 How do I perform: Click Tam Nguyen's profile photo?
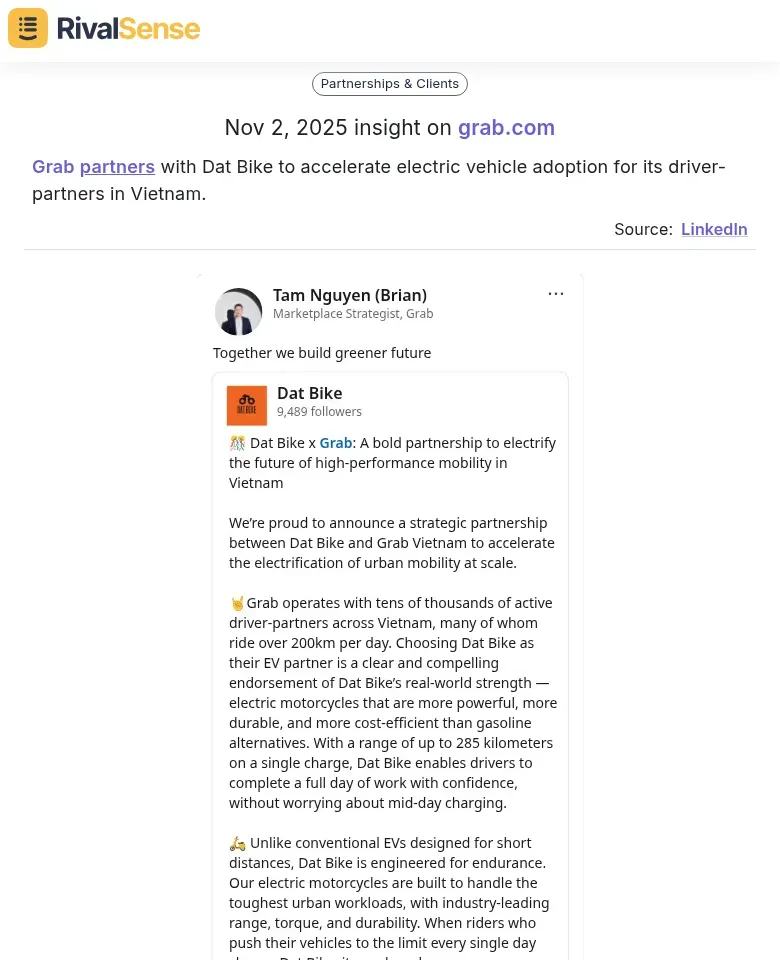(238, 311)
